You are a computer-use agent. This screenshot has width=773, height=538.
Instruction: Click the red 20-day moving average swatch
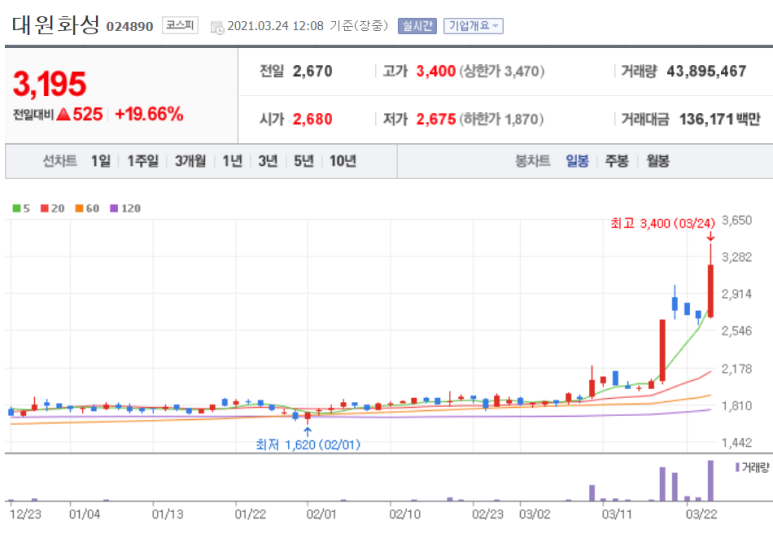[45, 209]
